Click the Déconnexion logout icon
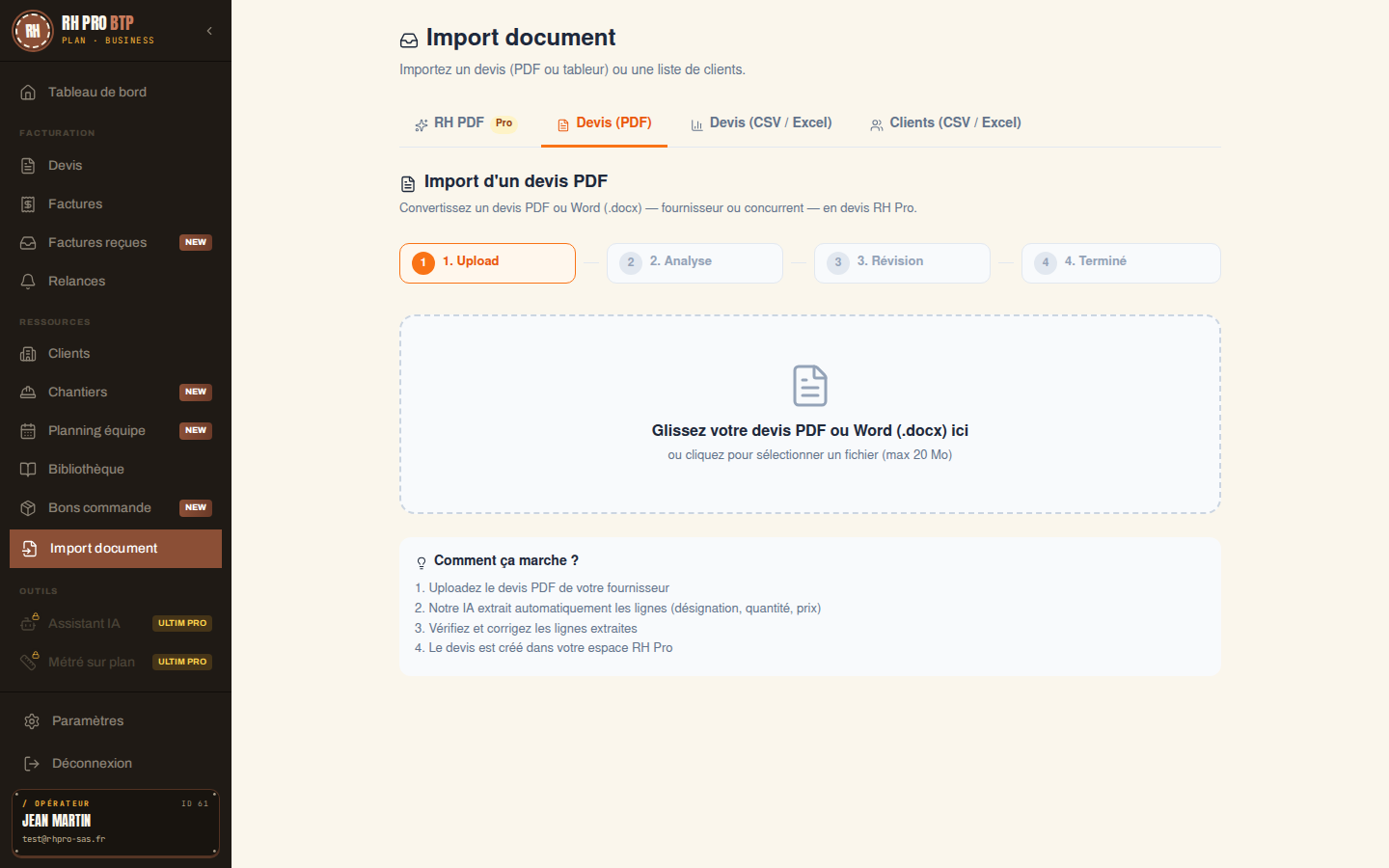Viewport: 1389px width, 868px height. [x=32, y=764]
